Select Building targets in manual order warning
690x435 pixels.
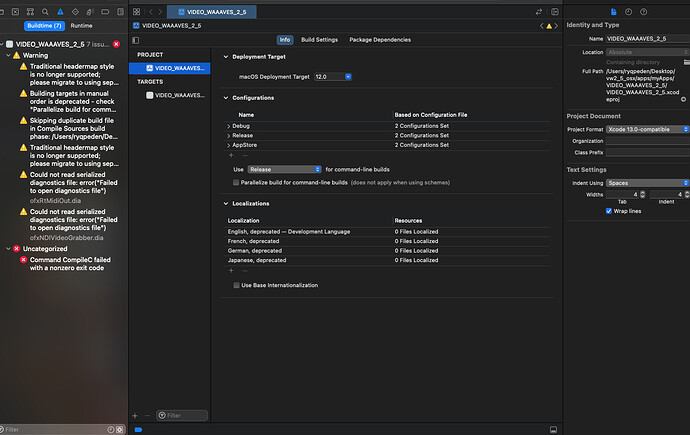pos(69,102)
